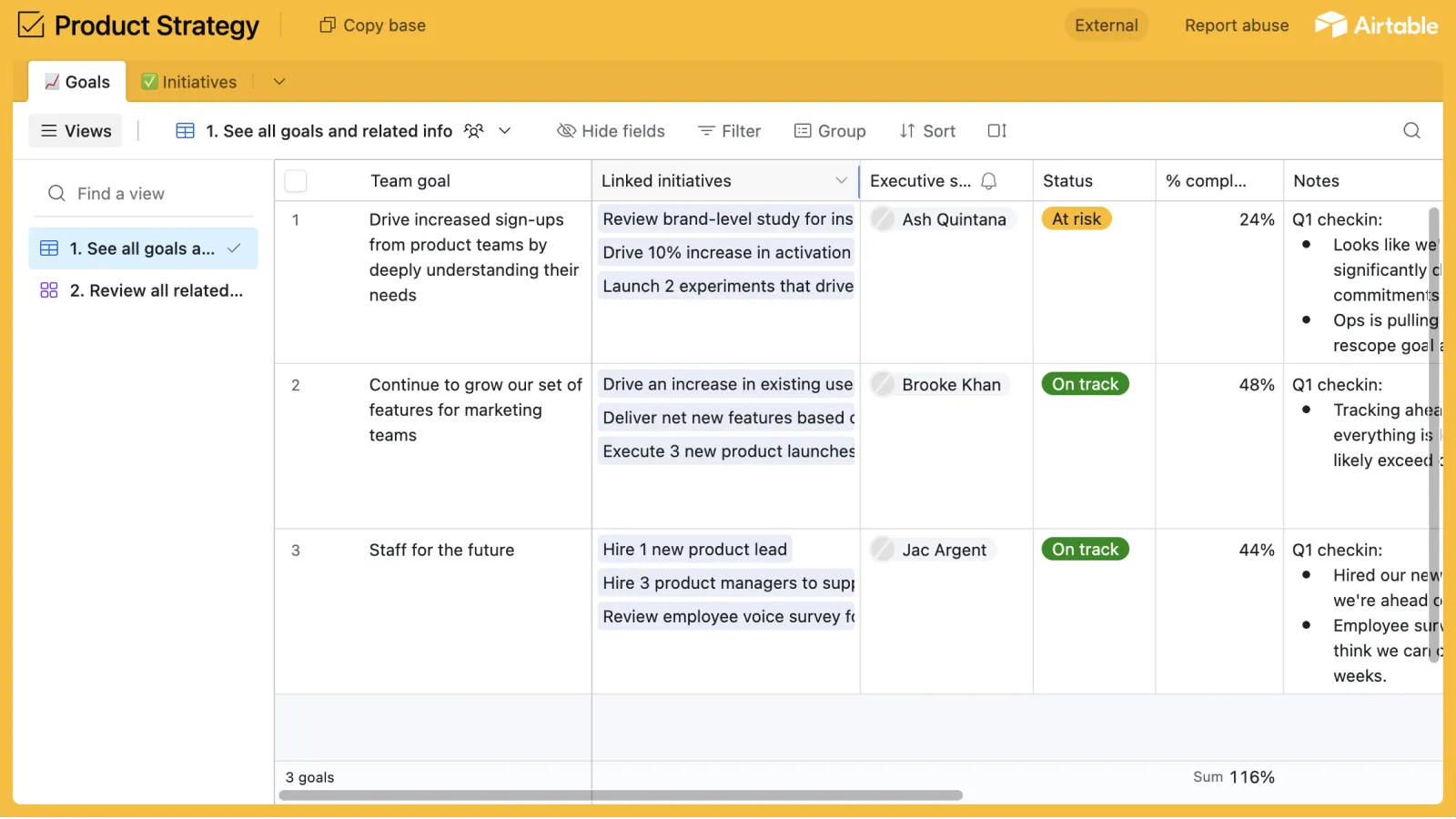This screenshot has height=819, width=1456.
Task: Click the Notes column header
Action: pyautogui.click(x=1363, y=181)
